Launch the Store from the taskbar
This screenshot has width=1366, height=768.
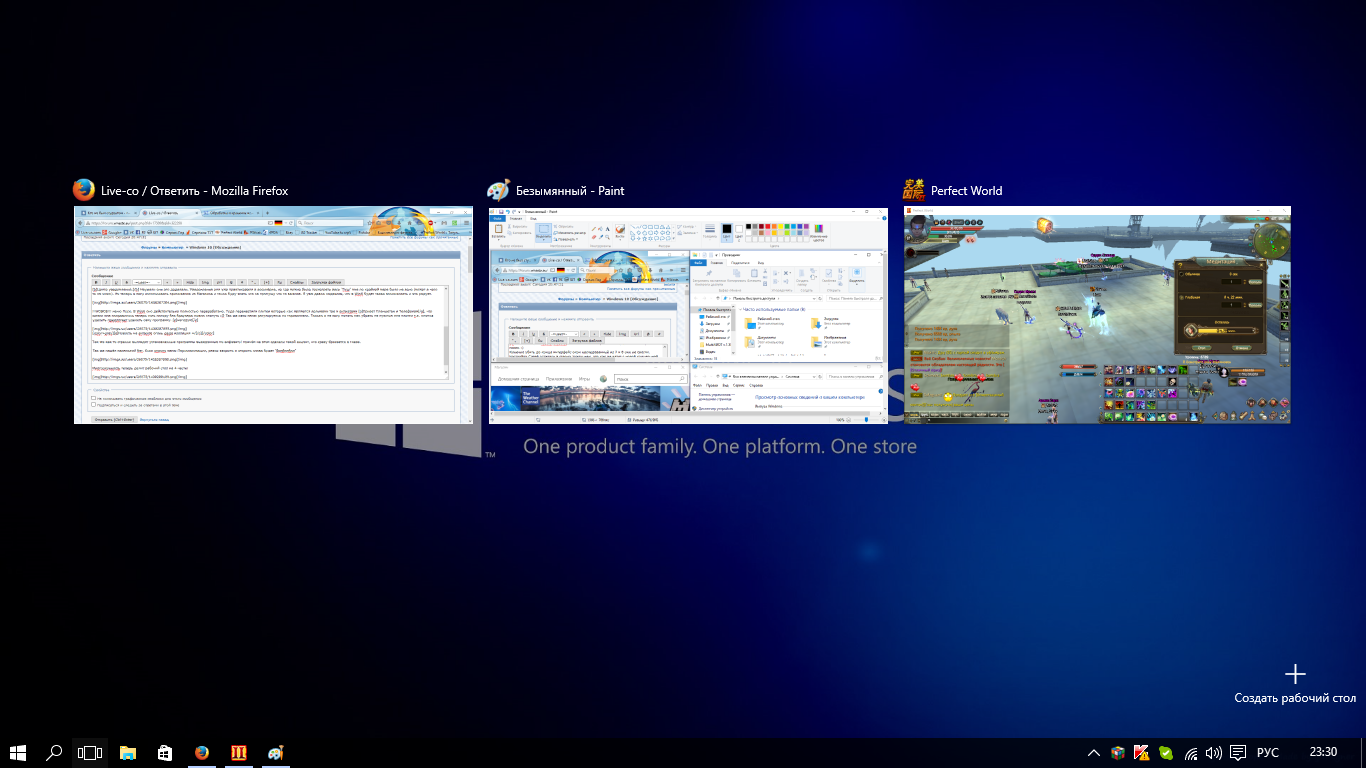[x=165, y=753]
